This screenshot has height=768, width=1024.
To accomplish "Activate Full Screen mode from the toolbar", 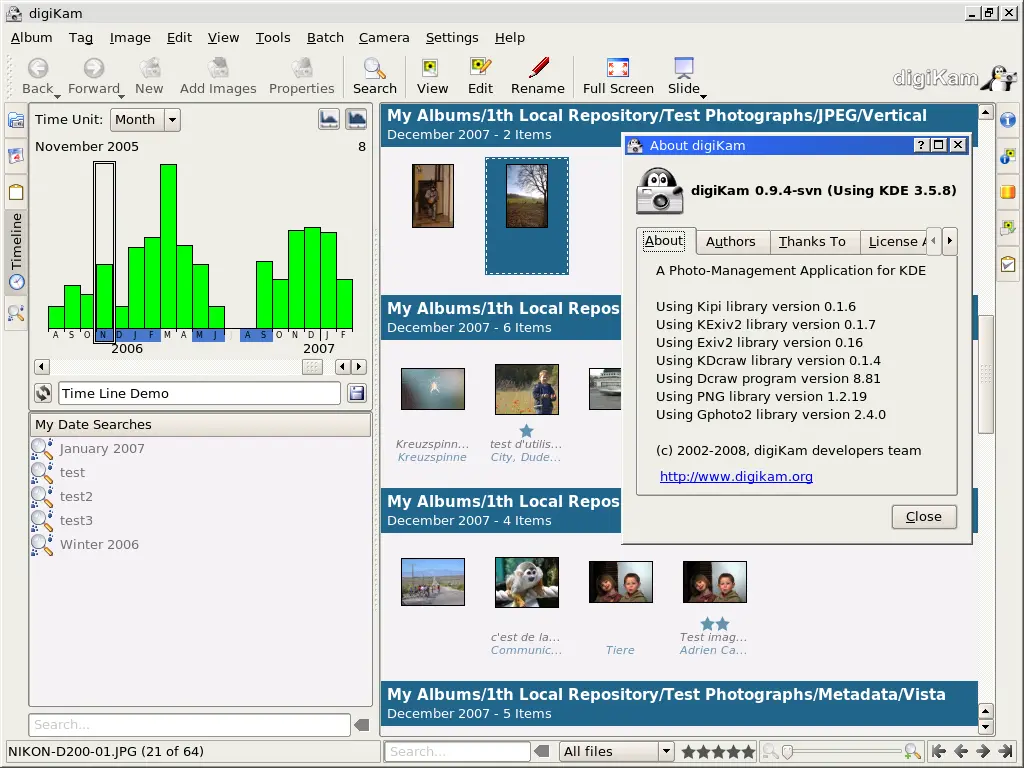I will (x=617, y=74).
